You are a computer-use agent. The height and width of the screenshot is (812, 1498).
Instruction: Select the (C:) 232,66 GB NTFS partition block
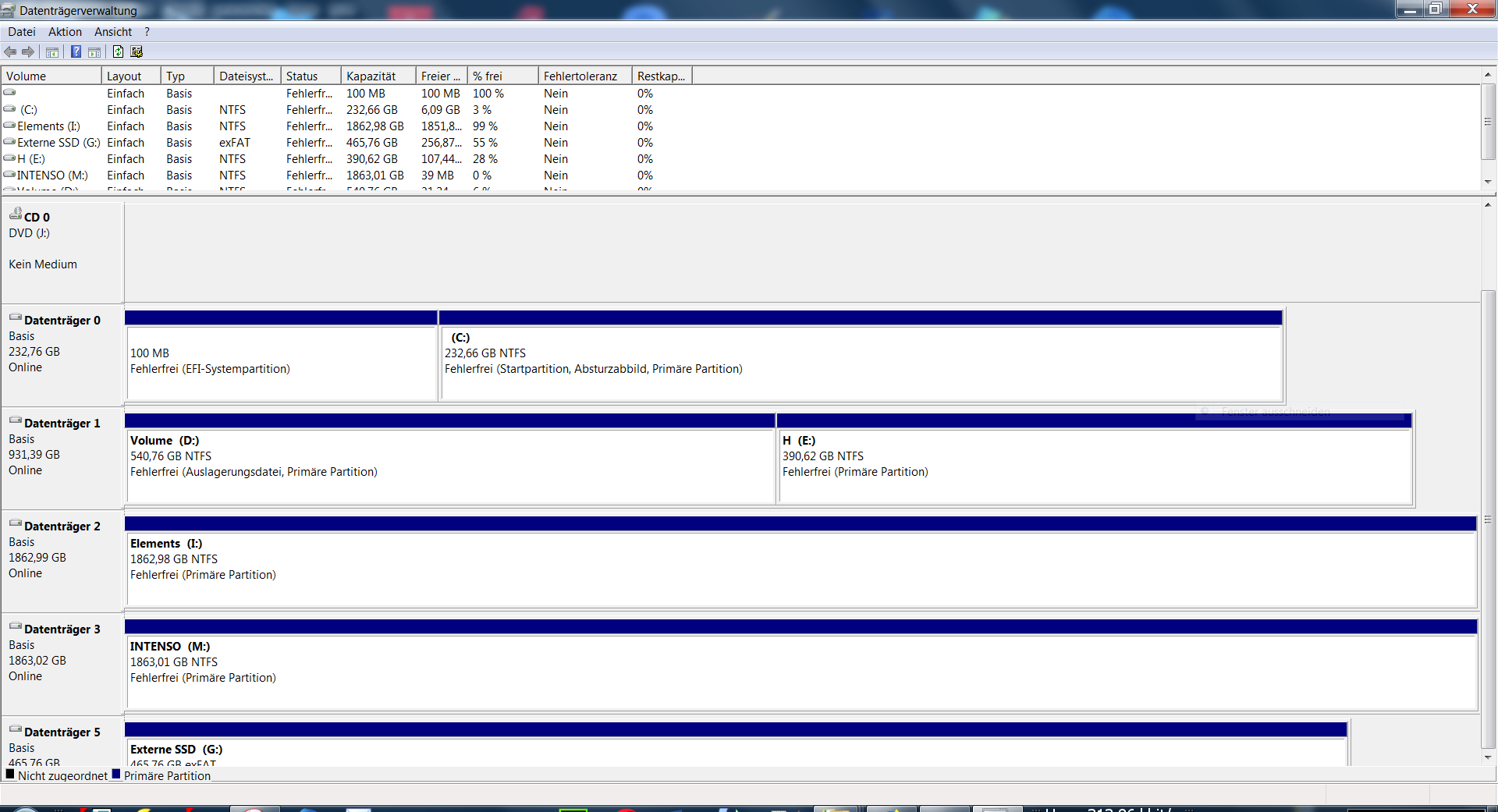(861, 356)
